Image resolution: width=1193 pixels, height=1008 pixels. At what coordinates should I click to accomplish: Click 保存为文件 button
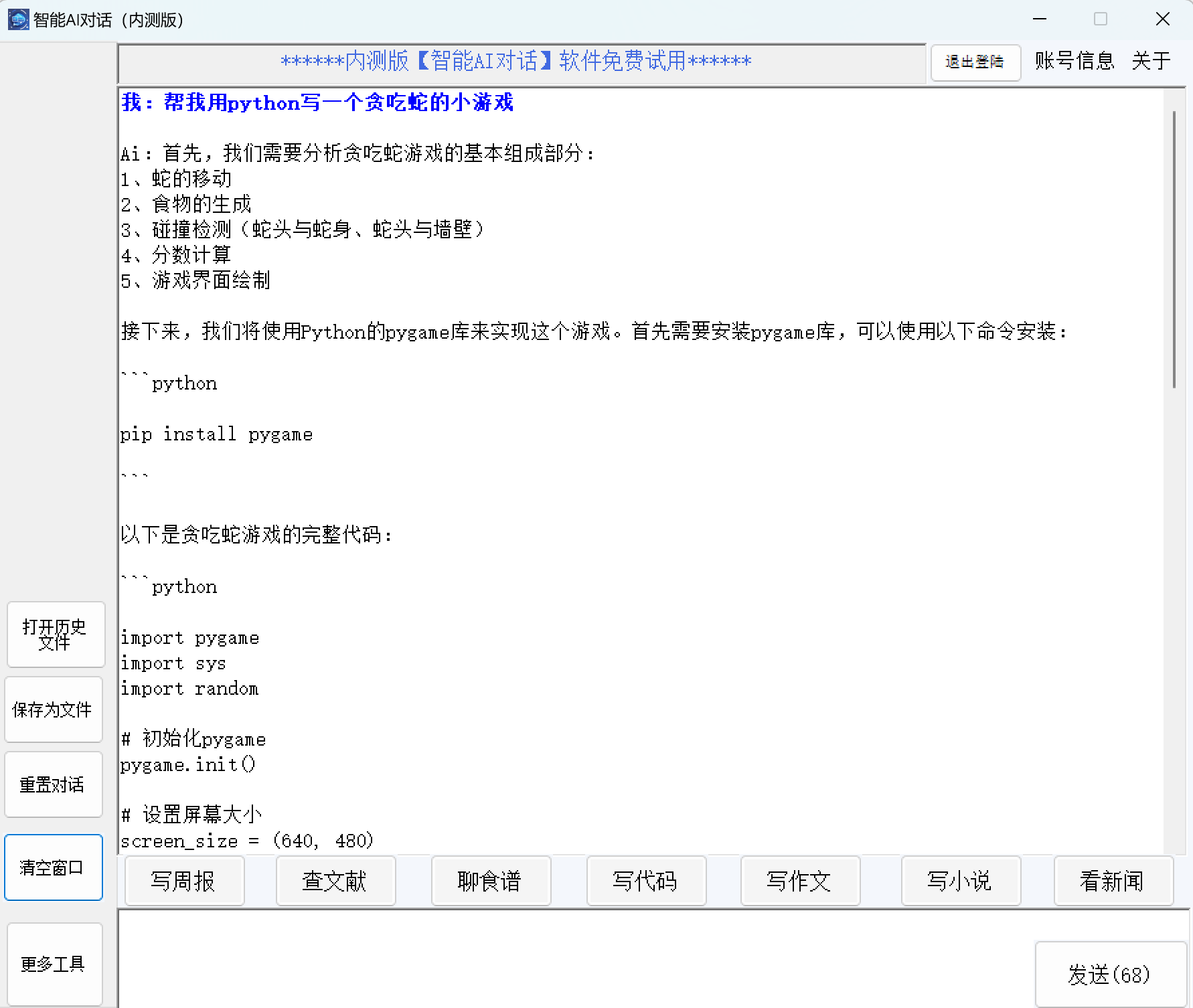tap(54, 709)
